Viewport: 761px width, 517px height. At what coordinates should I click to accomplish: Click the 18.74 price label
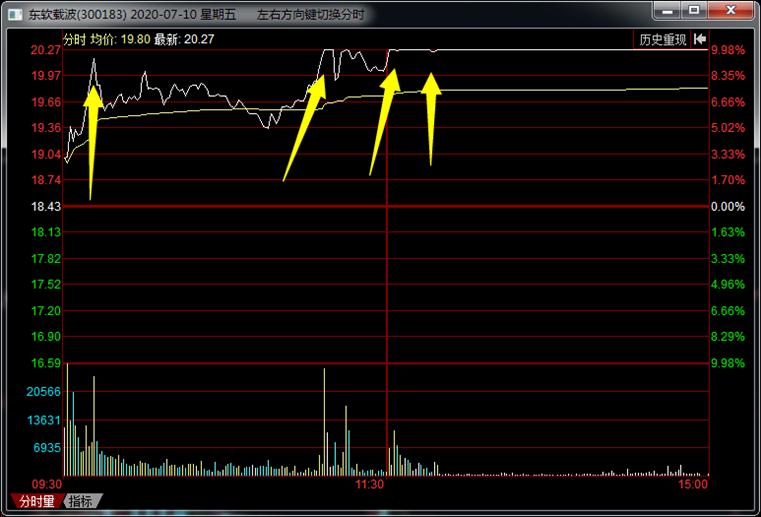click(46, 180)
